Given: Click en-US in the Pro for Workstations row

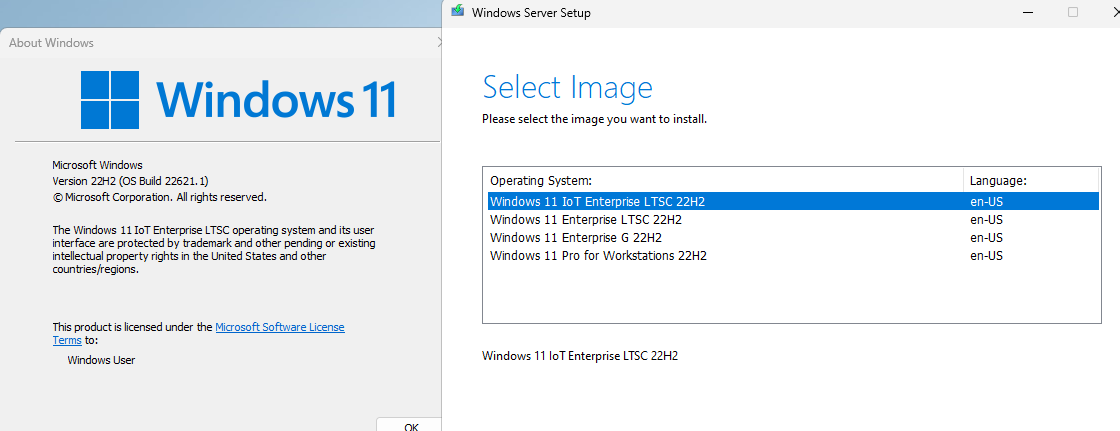Looking at the screenshot, I should [x=986, y=255].
